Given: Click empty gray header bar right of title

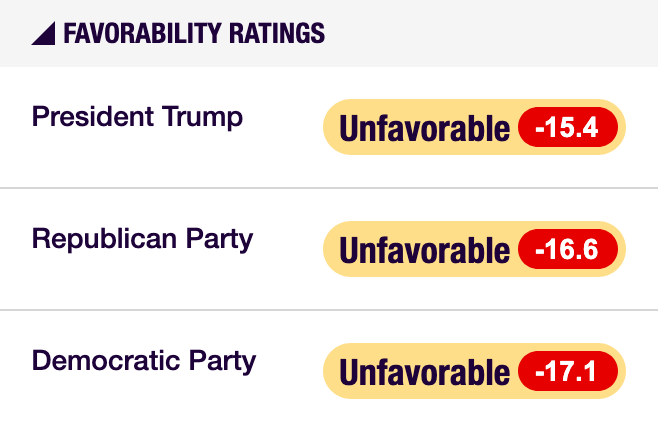Looking at the screenshot, I should (x=491, y=33).
